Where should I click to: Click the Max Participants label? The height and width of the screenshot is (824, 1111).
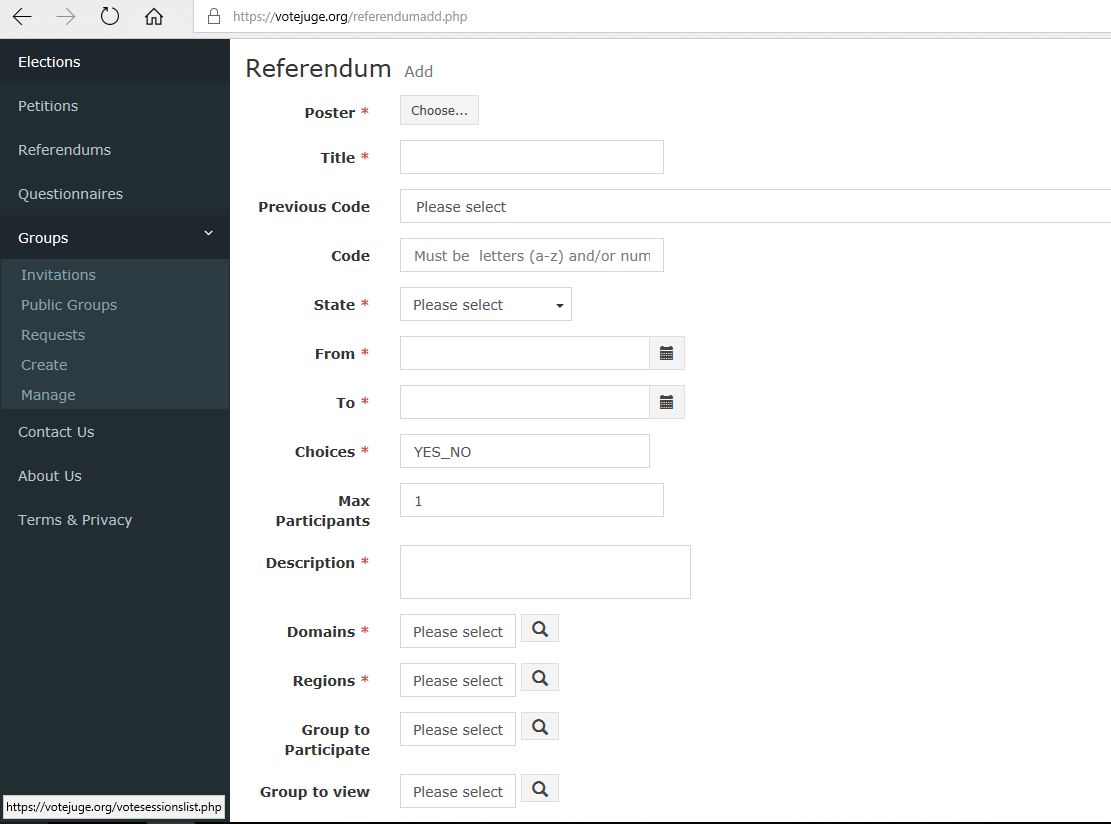pos(322,511)
